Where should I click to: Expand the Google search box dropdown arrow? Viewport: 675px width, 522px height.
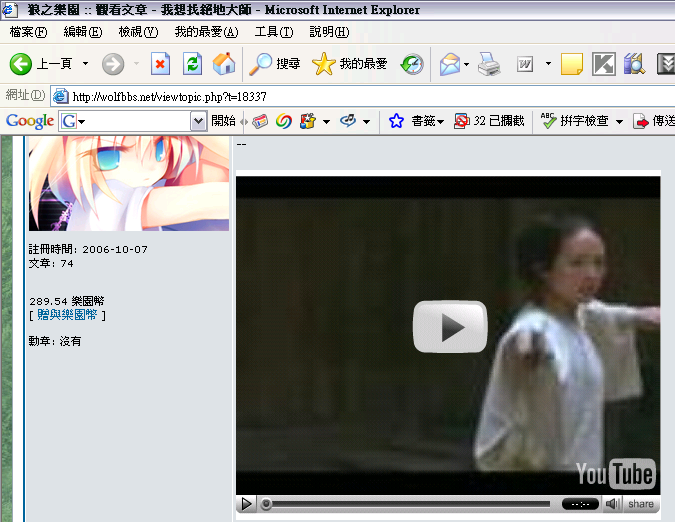198,121
